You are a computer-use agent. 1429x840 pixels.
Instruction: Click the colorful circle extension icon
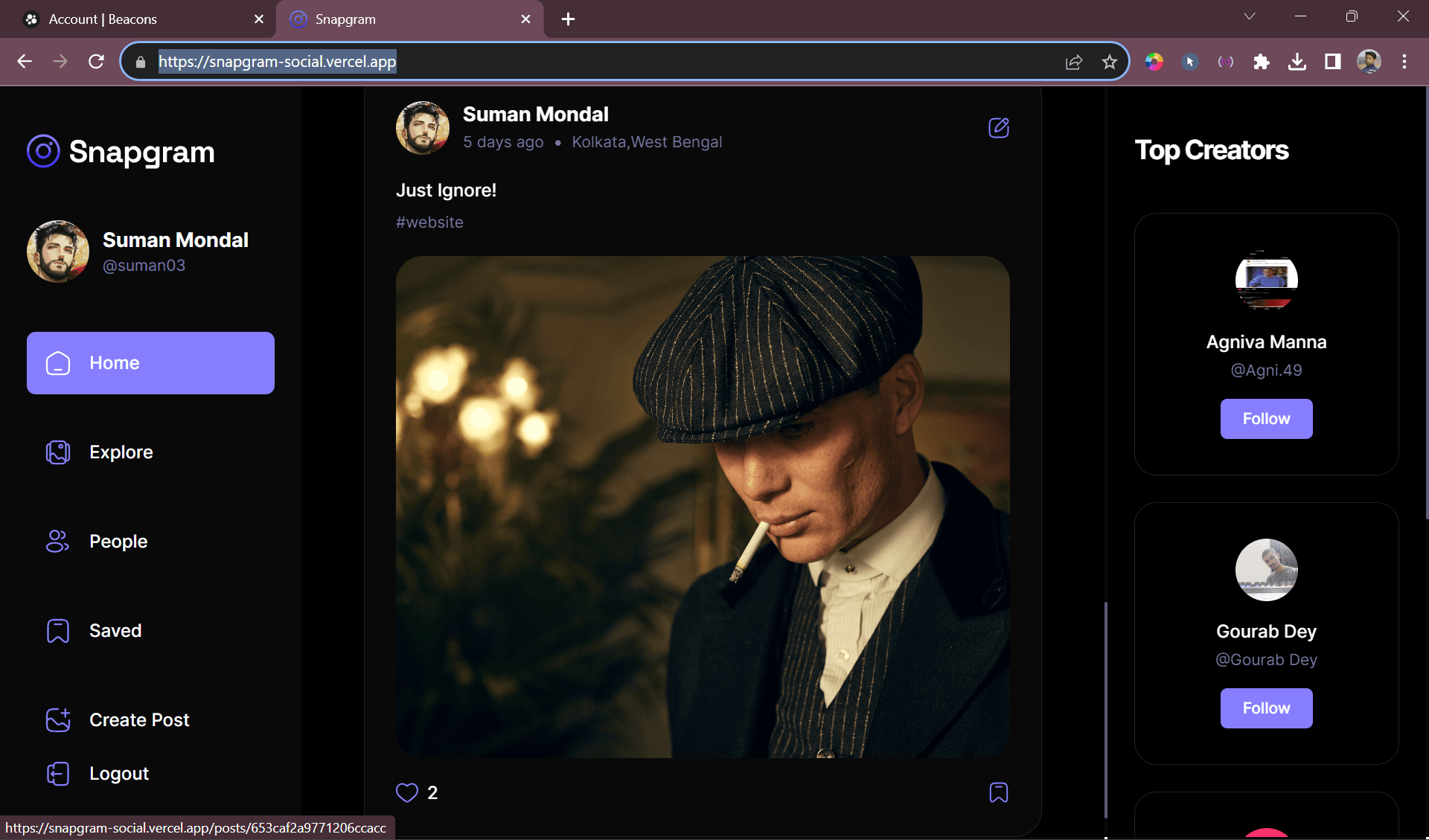click(x=1154, y=62)
